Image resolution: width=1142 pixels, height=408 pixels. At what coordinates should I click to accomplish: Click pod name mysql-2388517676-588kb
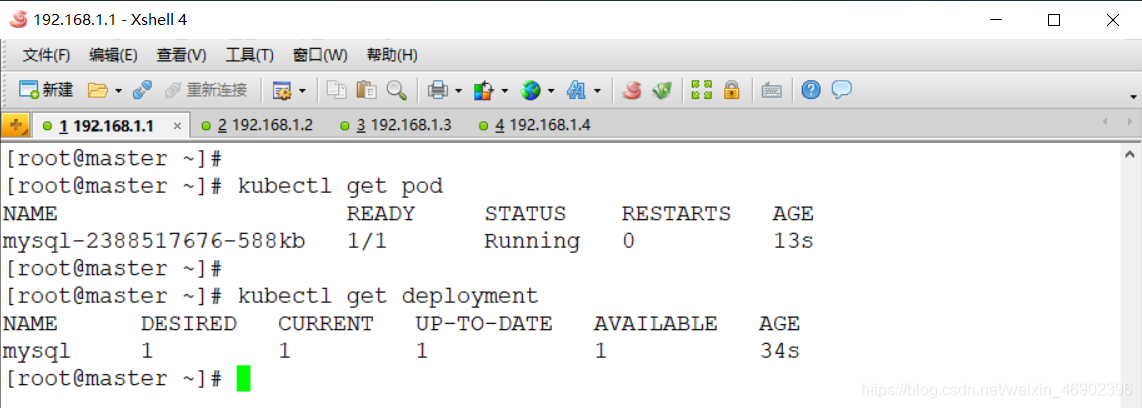click(154, 241)
